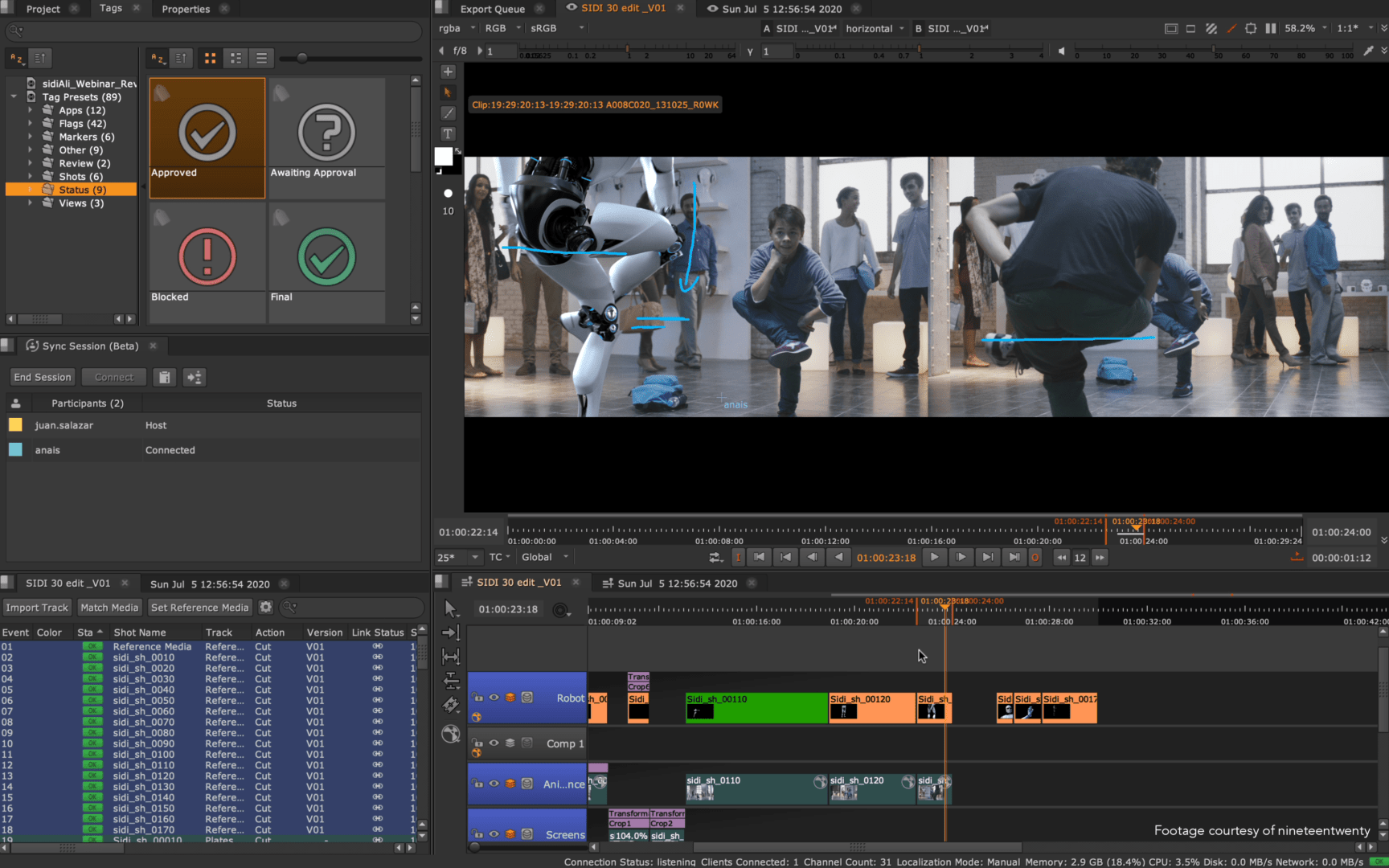Open the timeline settings gear beside Set Reference Media
Image resolution: width=1389 pixels, height=868 pixels.
[x=265, y=607]
